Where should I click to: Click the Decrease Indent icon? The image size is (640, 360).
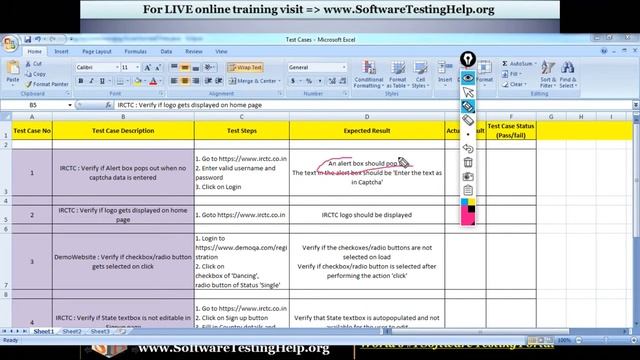point(208,81)
